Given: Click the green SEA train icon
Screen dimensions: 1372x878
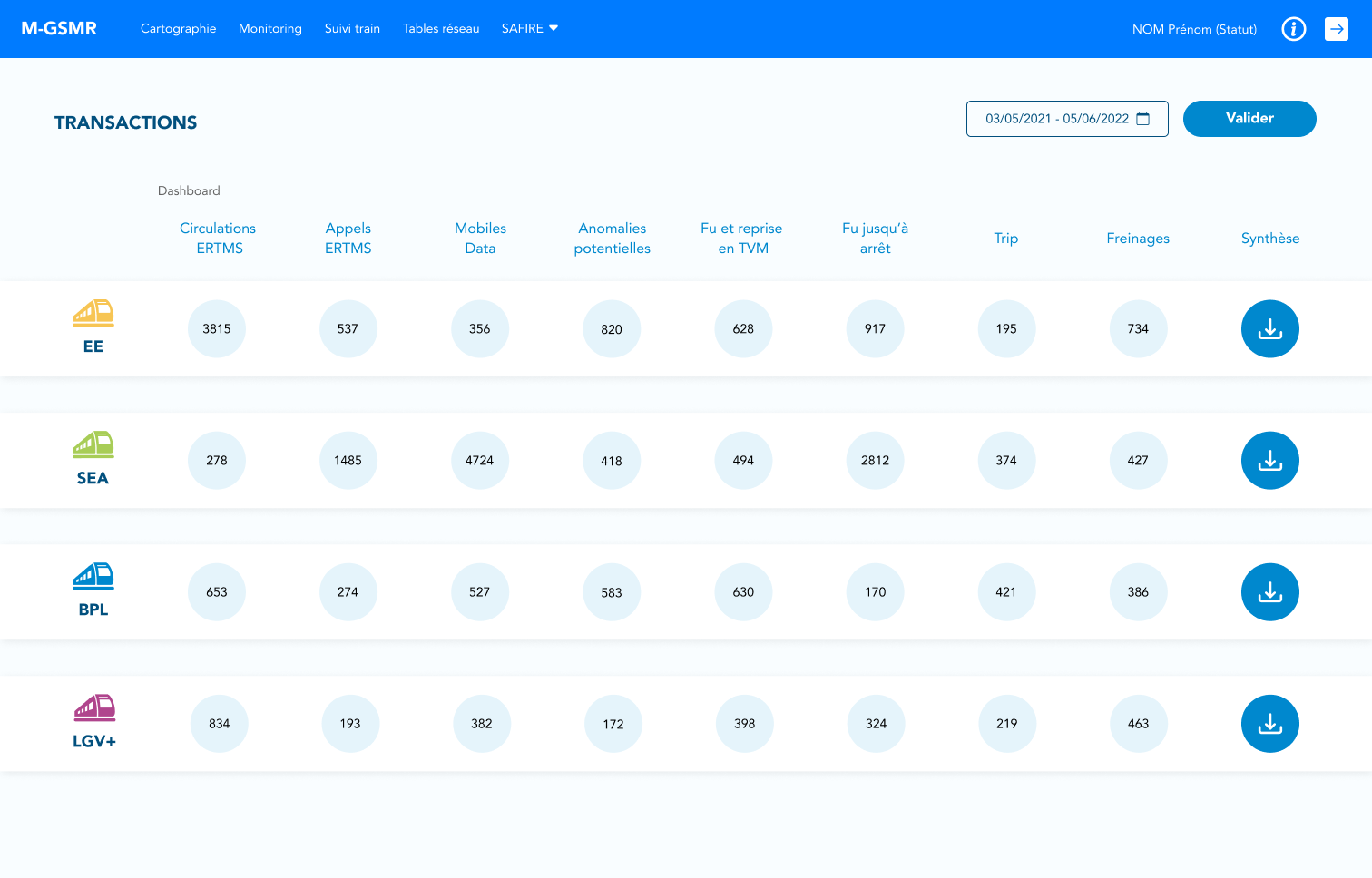Looking at the screenshot, I should pos(93,444).
